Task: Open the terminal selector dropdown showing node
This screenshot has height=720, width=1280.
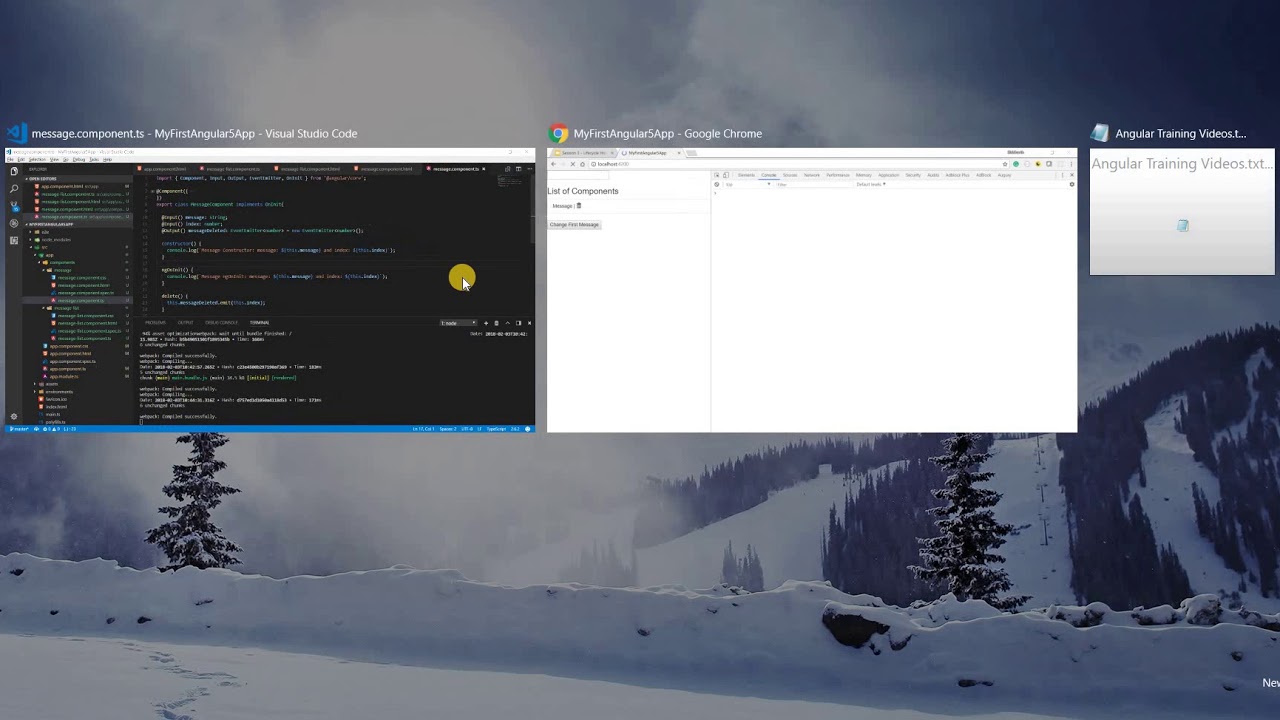Action: pos(458,323)
